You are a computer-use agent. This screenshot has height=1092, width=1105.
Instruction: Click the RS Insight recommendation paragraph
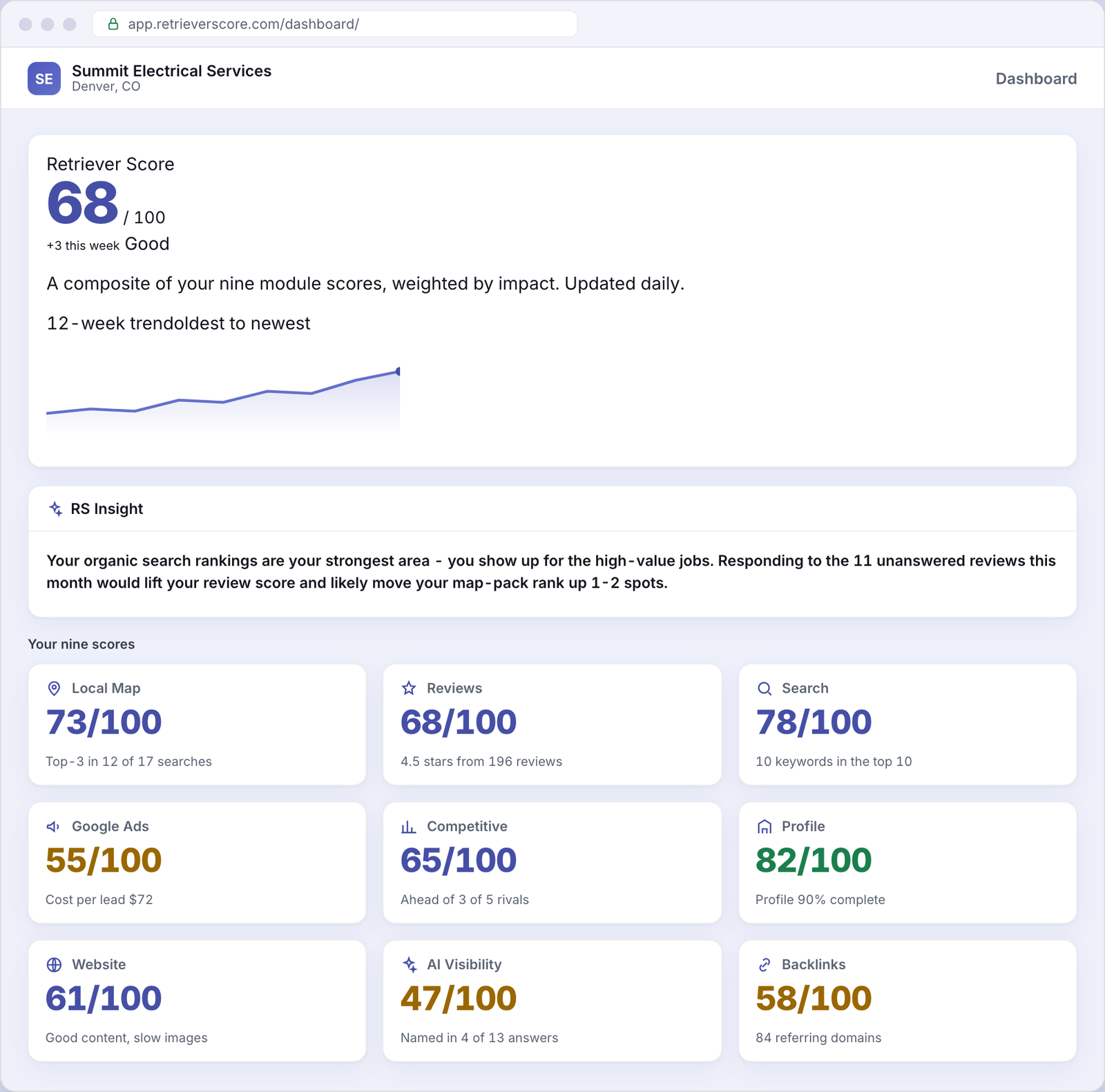[551, 572]
